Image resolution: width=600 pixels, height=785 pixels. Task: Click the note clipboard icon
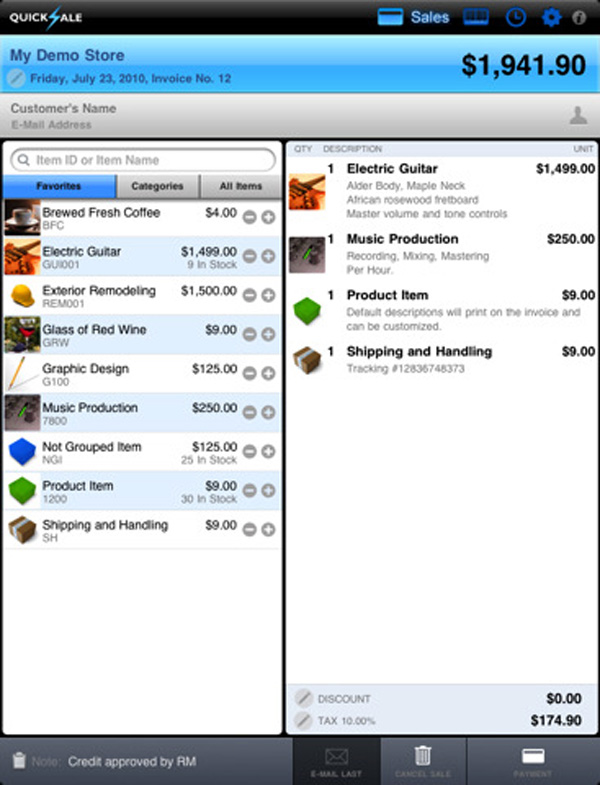19,760
